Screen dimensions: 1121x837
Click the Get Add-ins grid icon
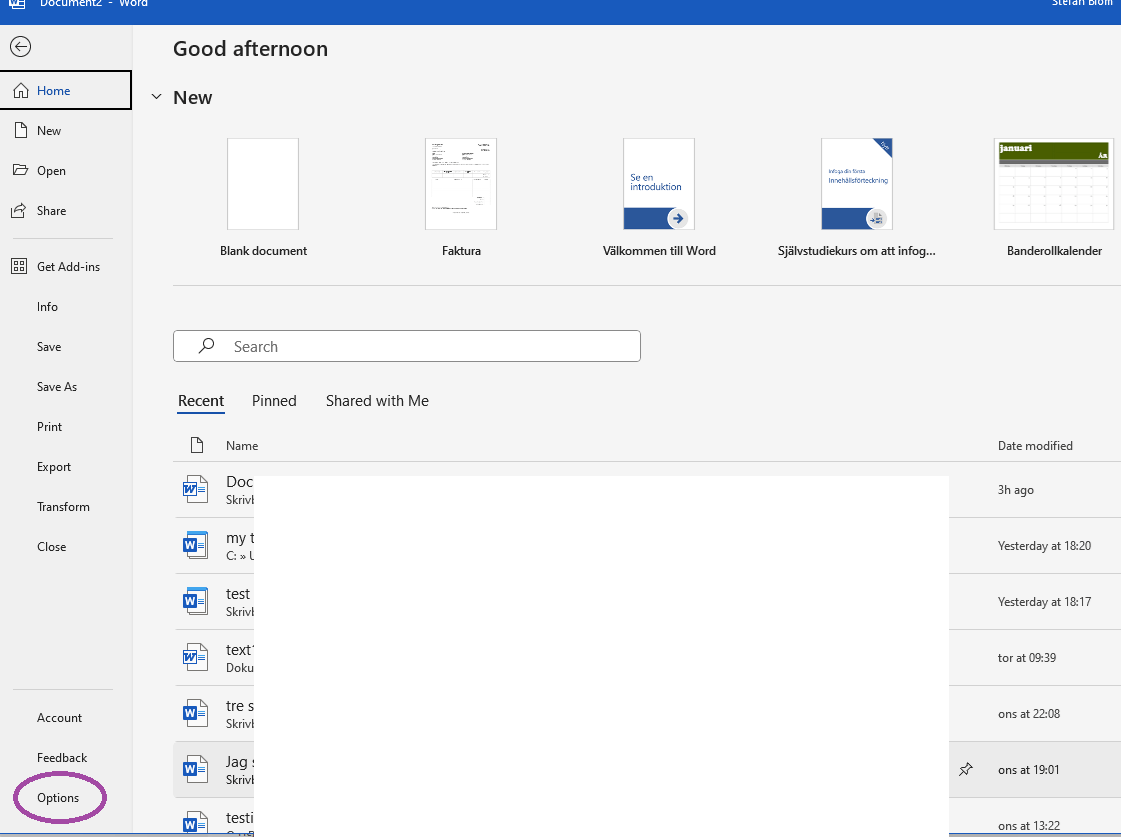pyautogui.click(x=19, y=267)
